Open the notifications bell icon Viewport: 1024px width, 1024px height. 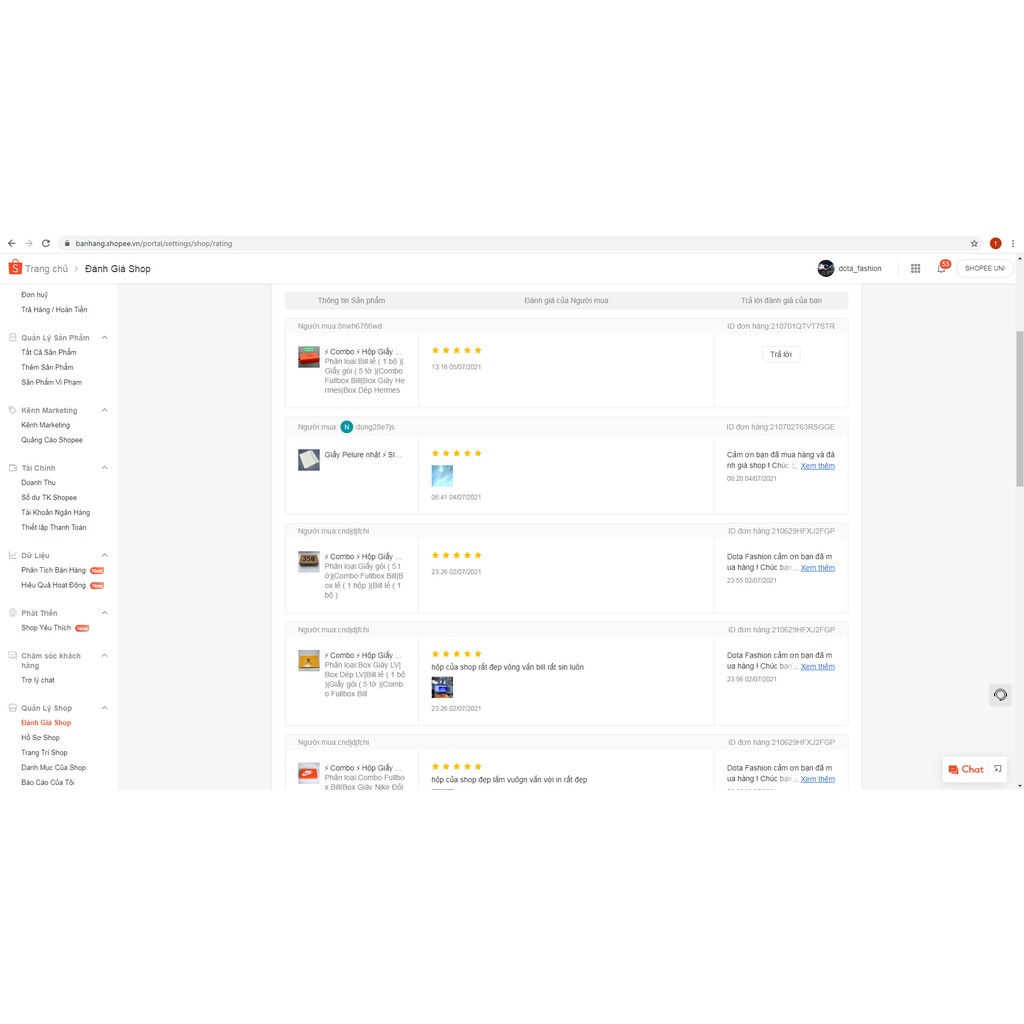[941, 268]
